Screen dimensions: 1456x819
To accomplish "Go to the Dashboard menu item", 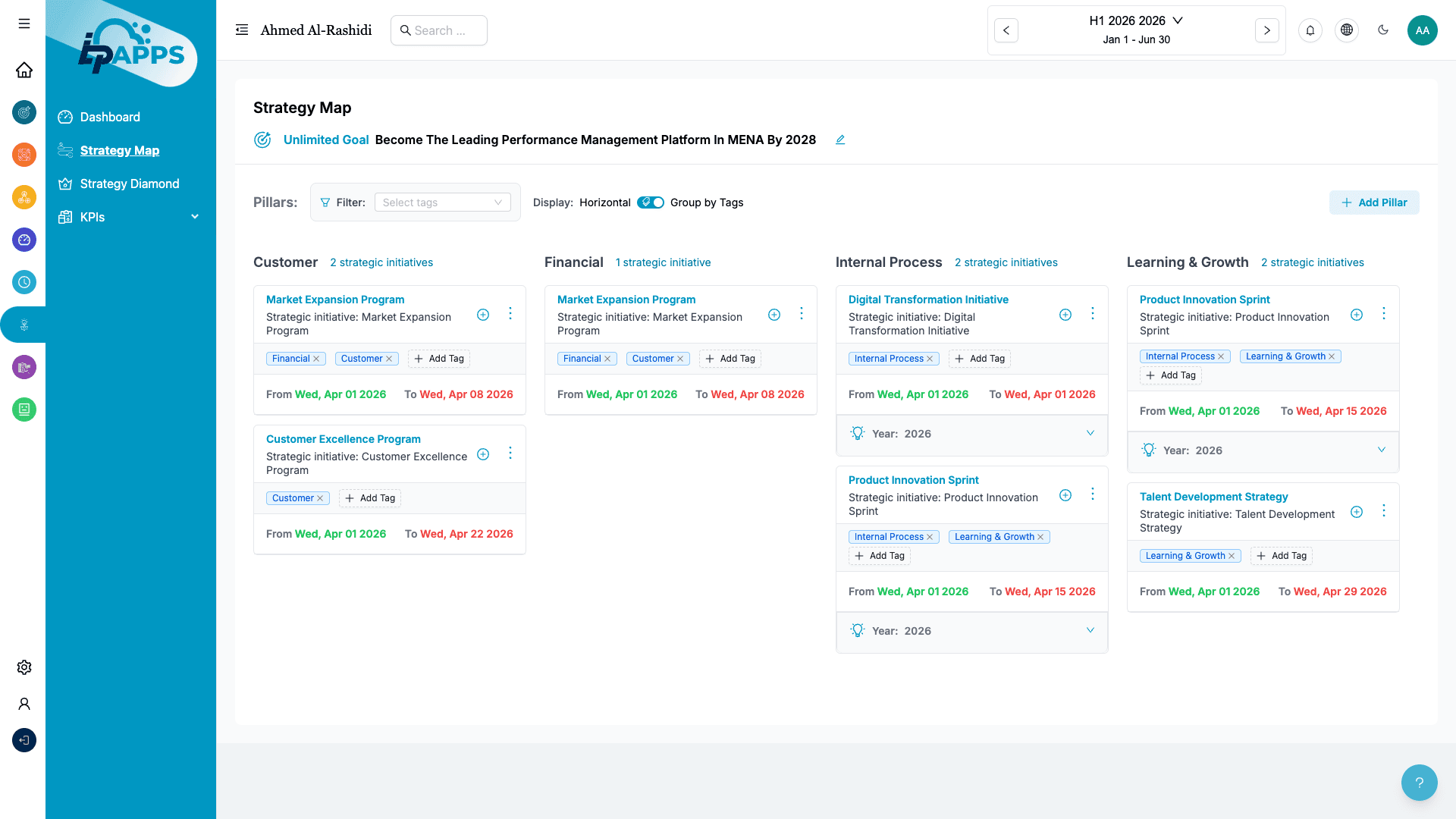I will 110,117.
